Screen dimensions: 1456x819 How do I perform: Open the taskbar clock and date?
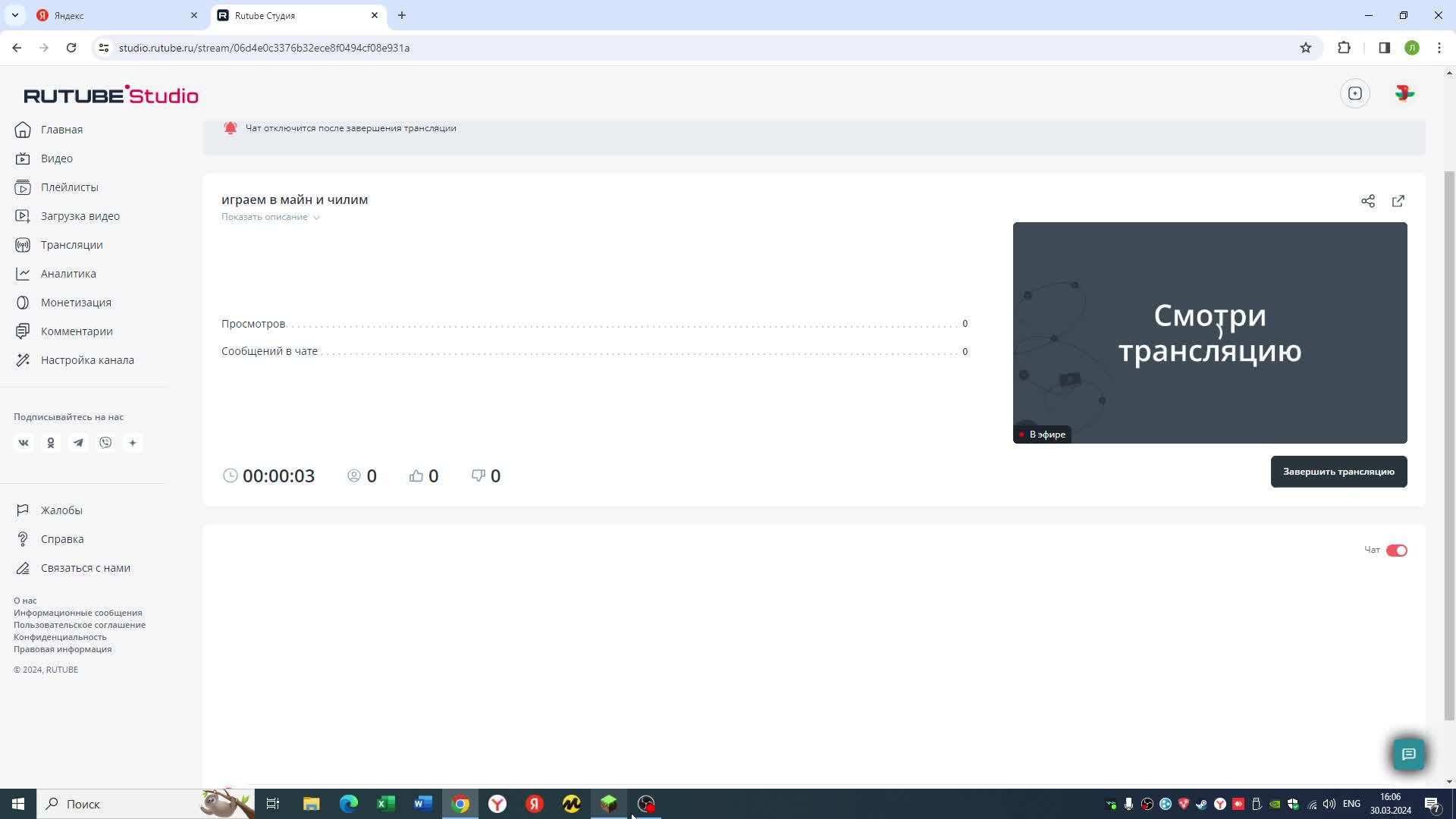coord(1390,804)
